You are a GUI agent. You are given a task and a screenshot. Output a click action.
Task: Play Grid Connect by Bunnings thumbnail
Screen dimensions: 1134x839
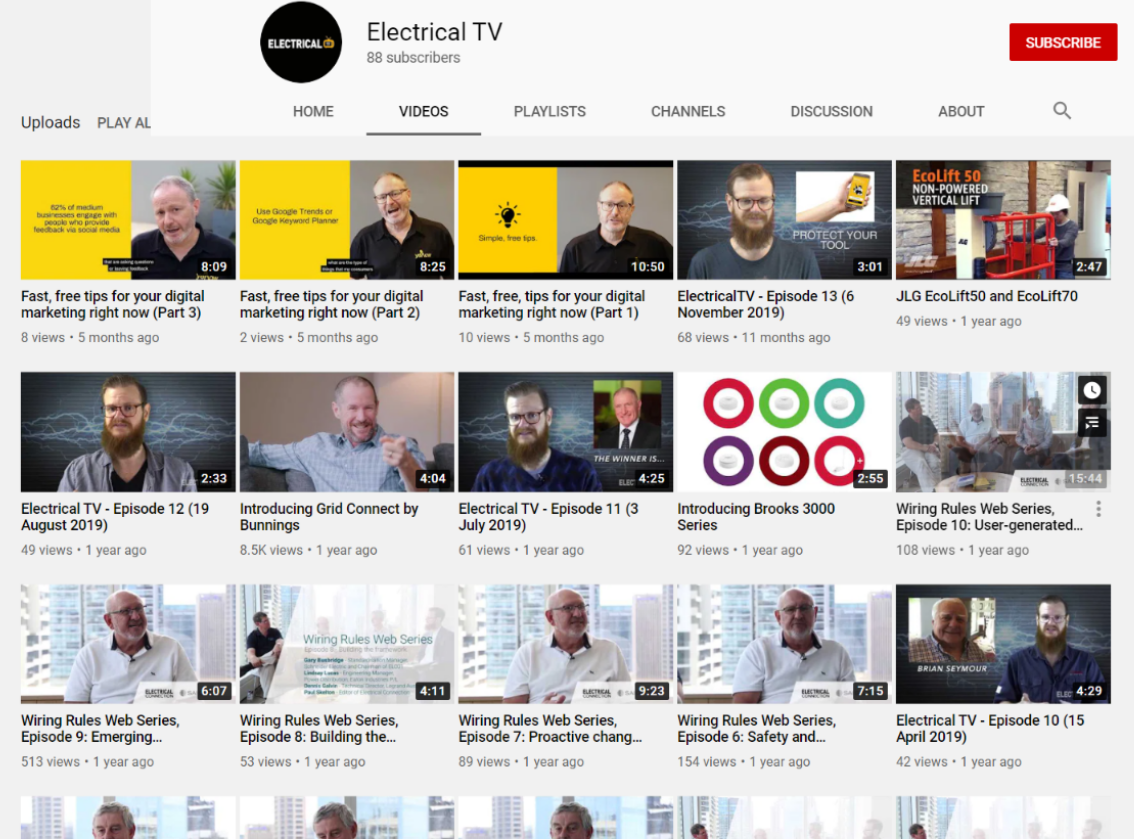pos(347,432)
